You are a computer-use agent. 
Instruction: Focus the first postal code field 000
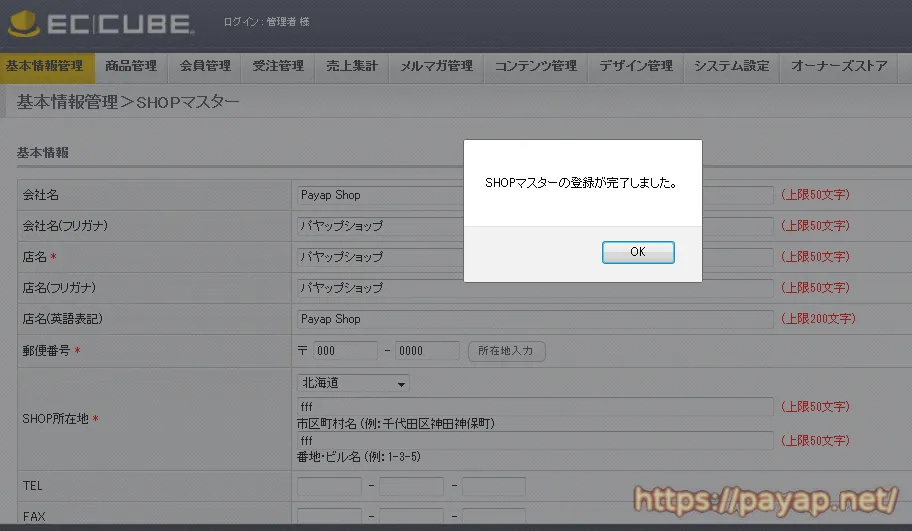[345, 351]
